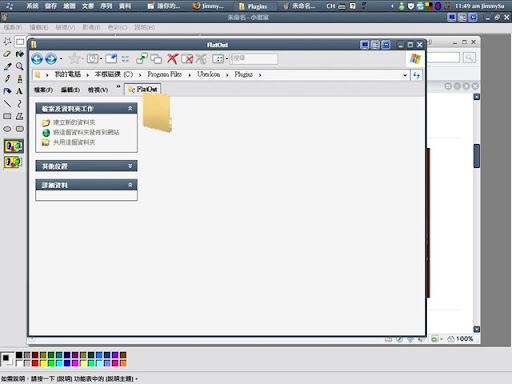This screenshot has width=512, height=384.
Task: Click the refresh arrows button beside address bar
Action: [416, 75]
